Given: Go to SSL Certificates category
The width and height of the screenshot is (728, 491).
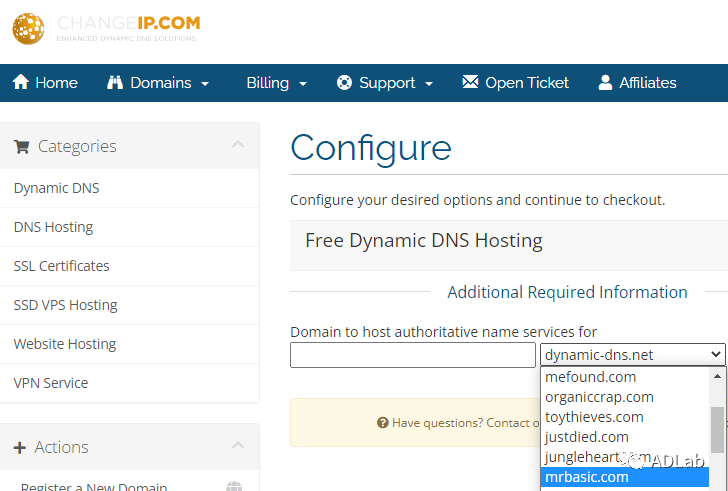Looking at the screenshot, I should point(61,266).
